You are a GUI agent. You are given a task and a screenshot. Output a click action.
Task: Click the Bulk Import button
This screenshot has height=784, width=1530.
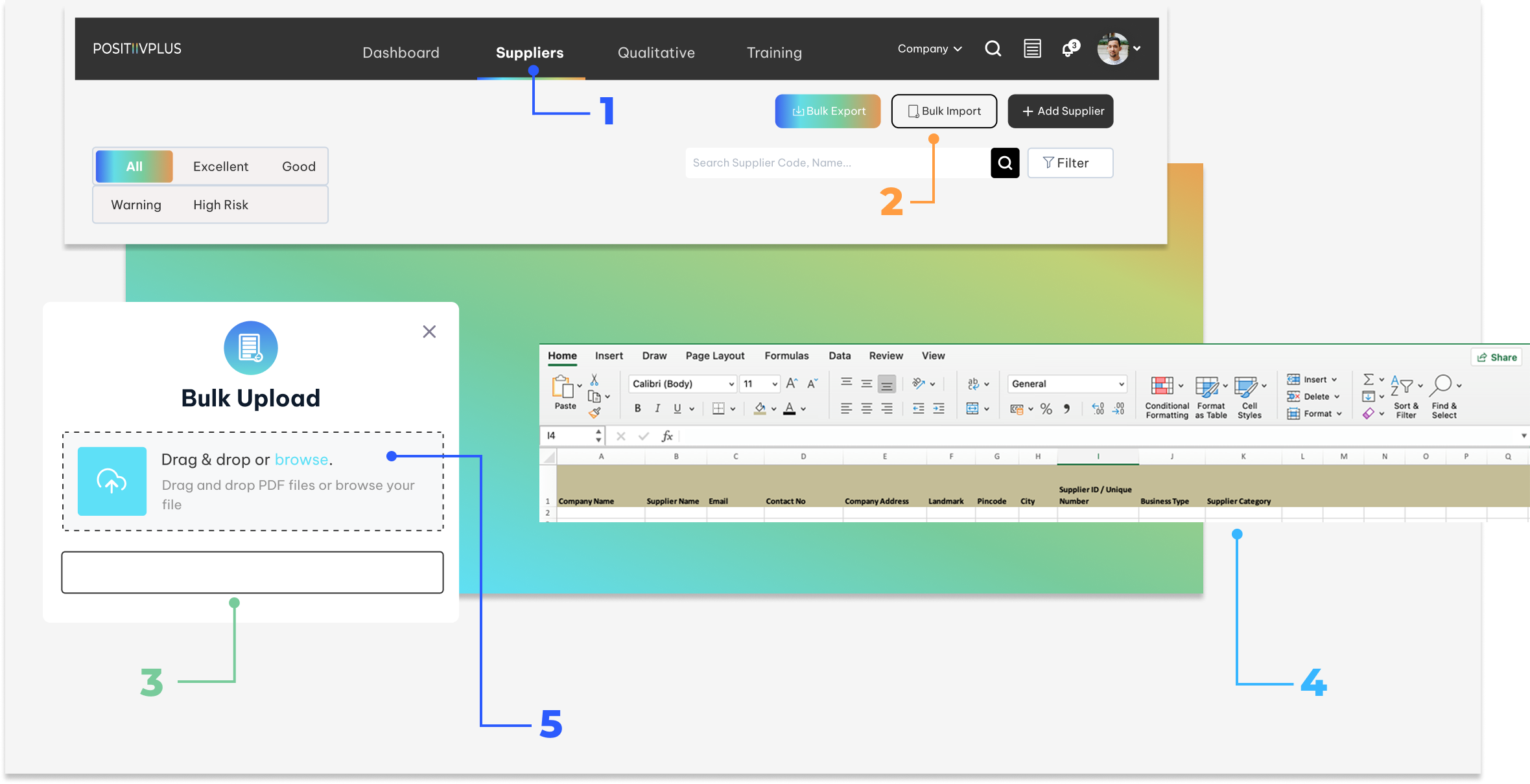944,111
